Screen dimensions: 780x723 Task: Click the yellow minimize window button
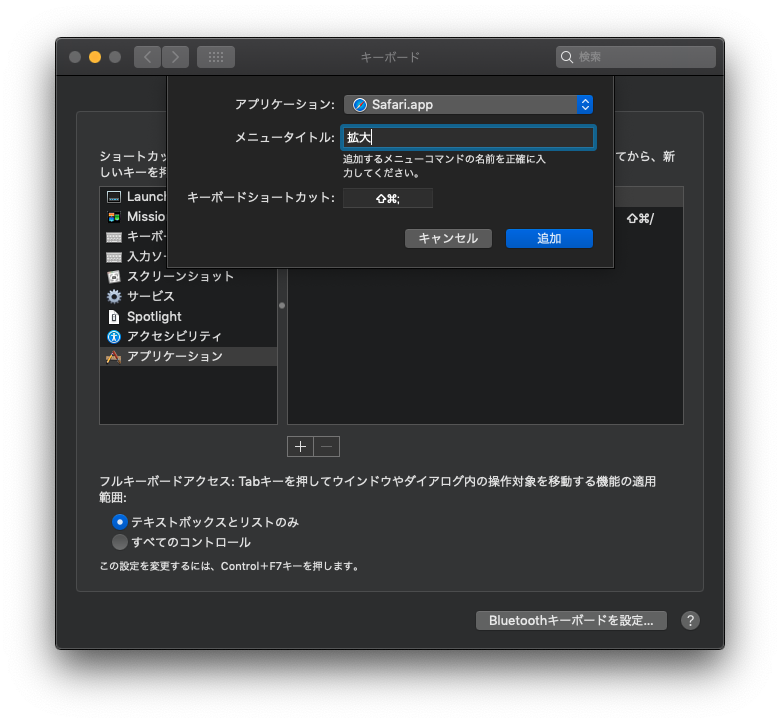coord(95,57)
